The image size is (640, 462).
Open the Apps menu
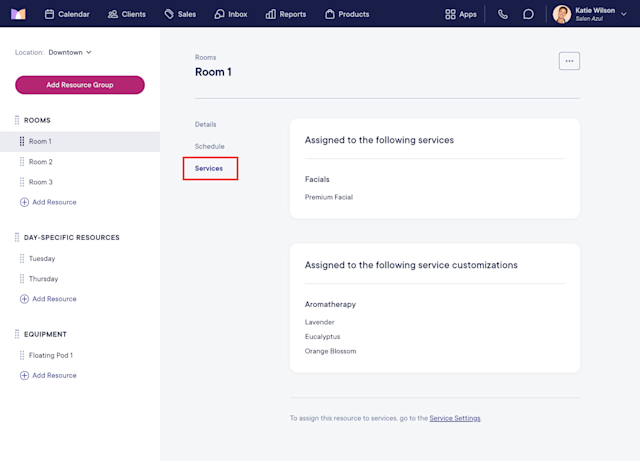tap(461, 14)
